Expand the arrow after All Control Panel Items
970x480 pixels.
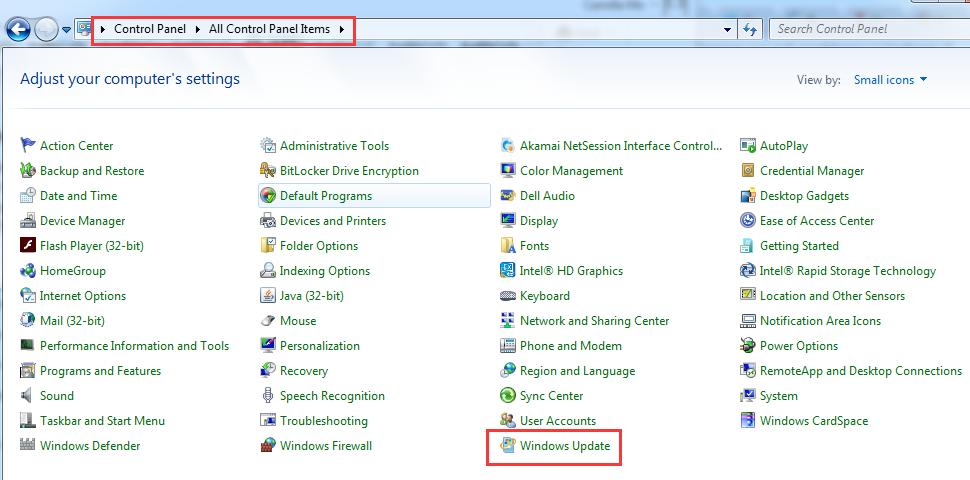tap(342, 29)
